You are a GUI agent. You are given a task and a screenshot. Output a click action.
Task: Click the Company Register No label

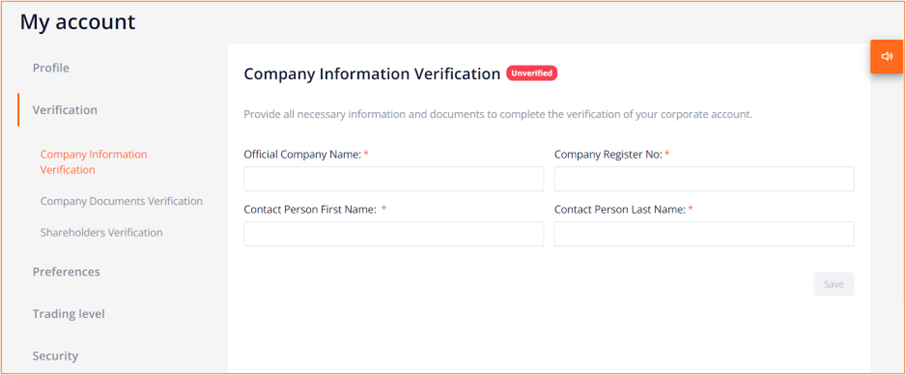[x=608, y=154]
